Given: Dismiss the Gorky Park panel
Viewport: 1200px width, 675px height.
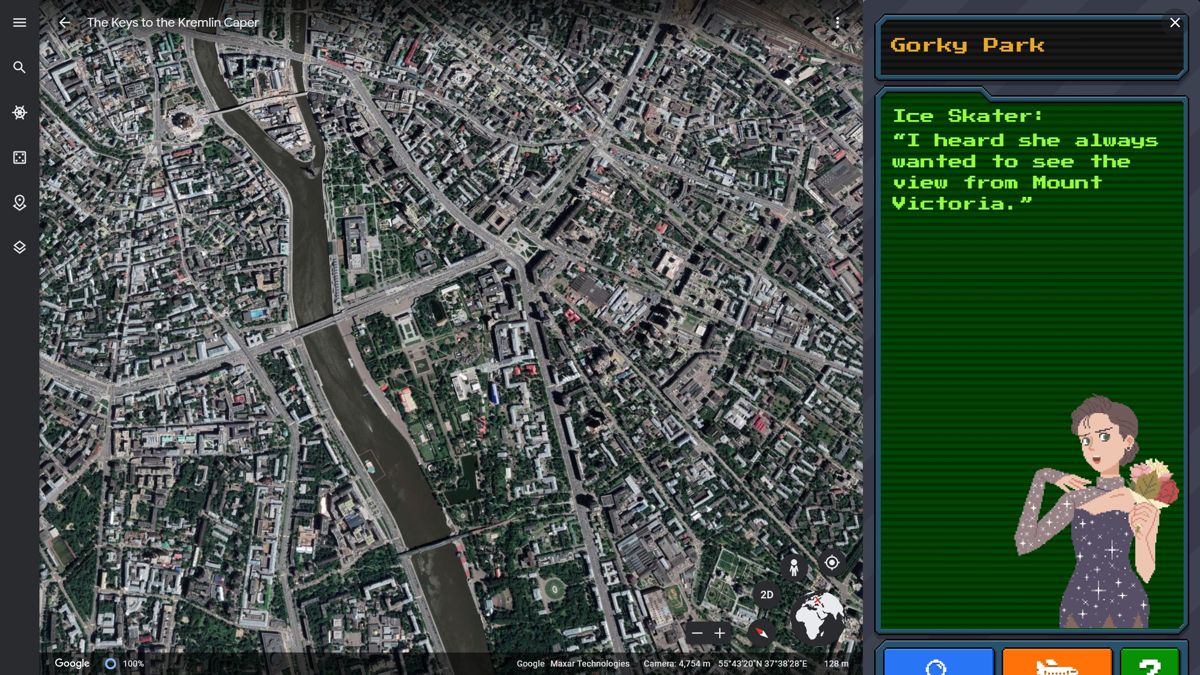Looking at the screenshot, I should [1175, 22].
